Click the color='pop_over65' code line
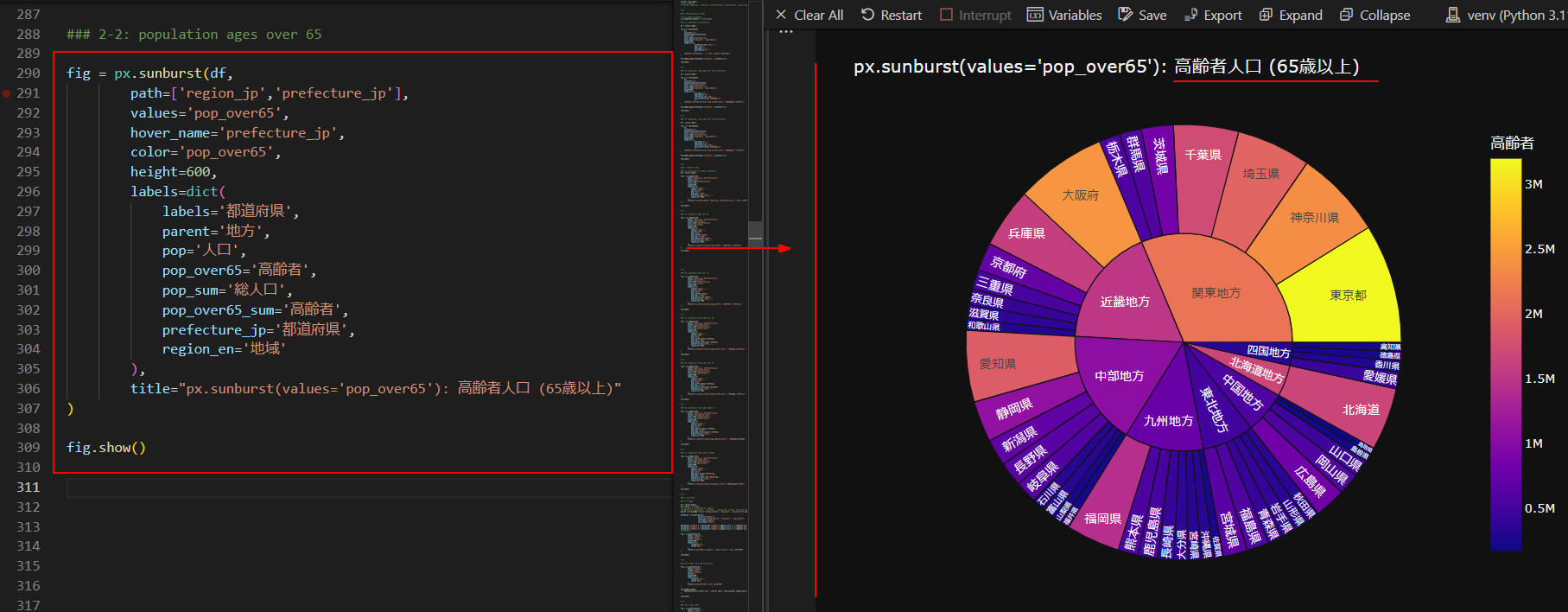The height and width of the screenshot is (612, 1568). point(206,152)
